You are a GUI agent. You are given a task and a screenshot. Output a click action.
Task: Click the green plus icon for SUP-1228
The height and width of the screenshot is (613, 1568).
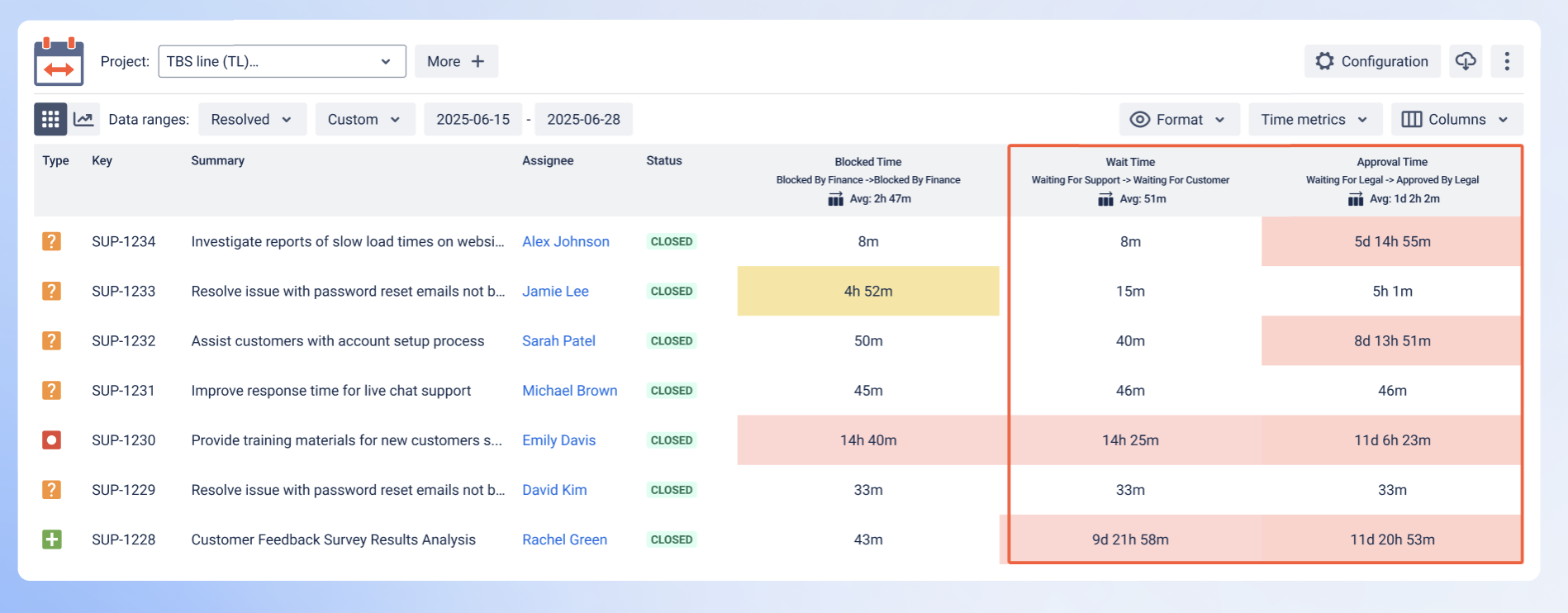[x=51, y=539]
